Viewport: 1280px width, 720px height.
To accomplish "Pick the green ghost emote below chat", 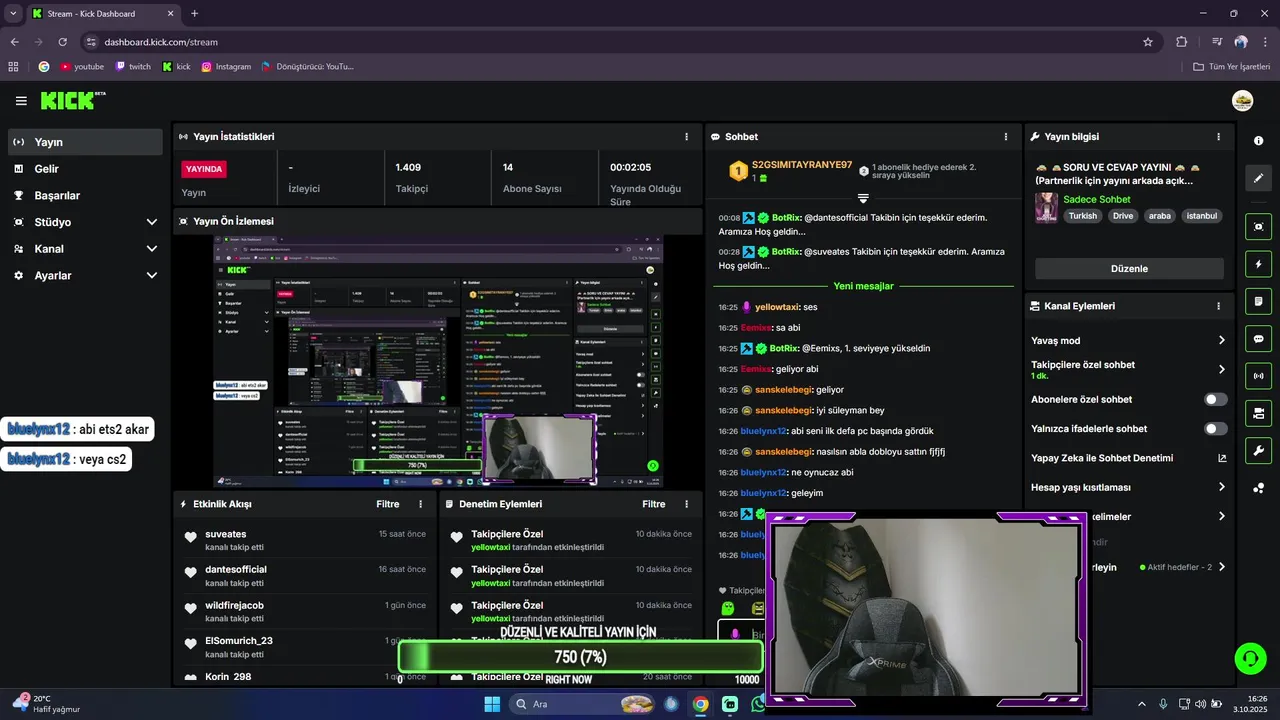I will click(728, 608).
